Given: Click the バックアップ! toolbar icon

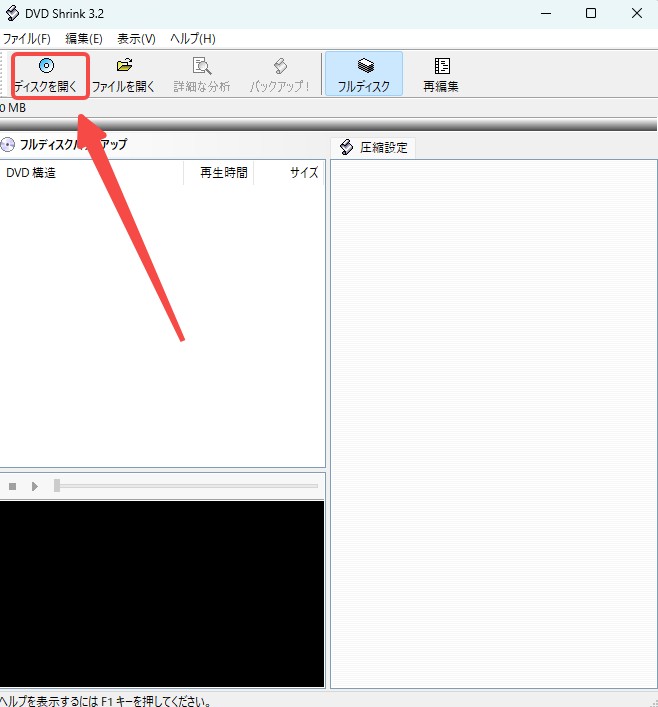Looking at the screenshot, I should tap(280, 66).
